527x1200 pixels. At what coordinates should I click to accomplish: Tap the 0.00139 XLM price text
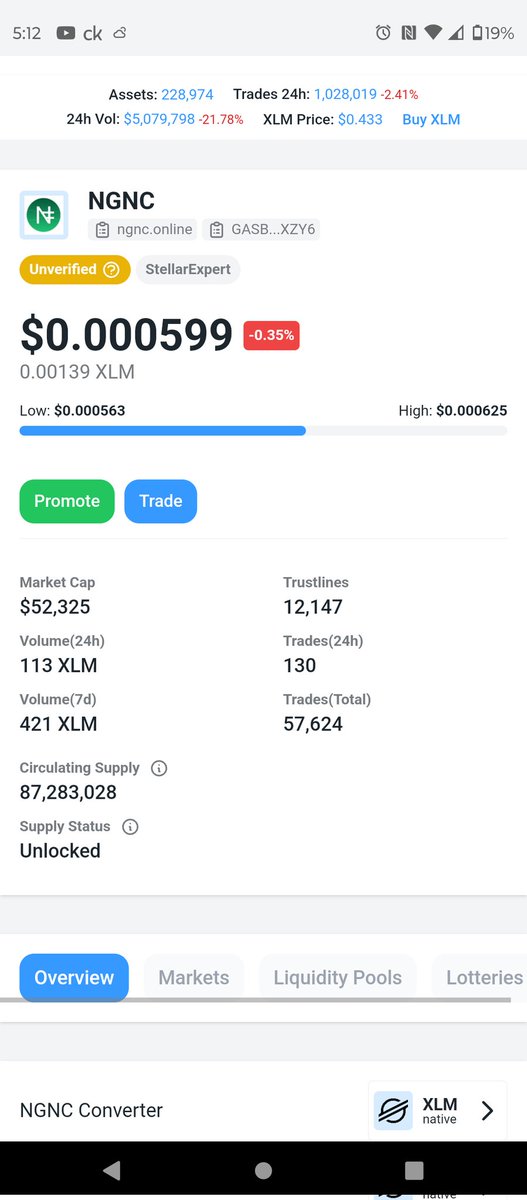[77, 372]
